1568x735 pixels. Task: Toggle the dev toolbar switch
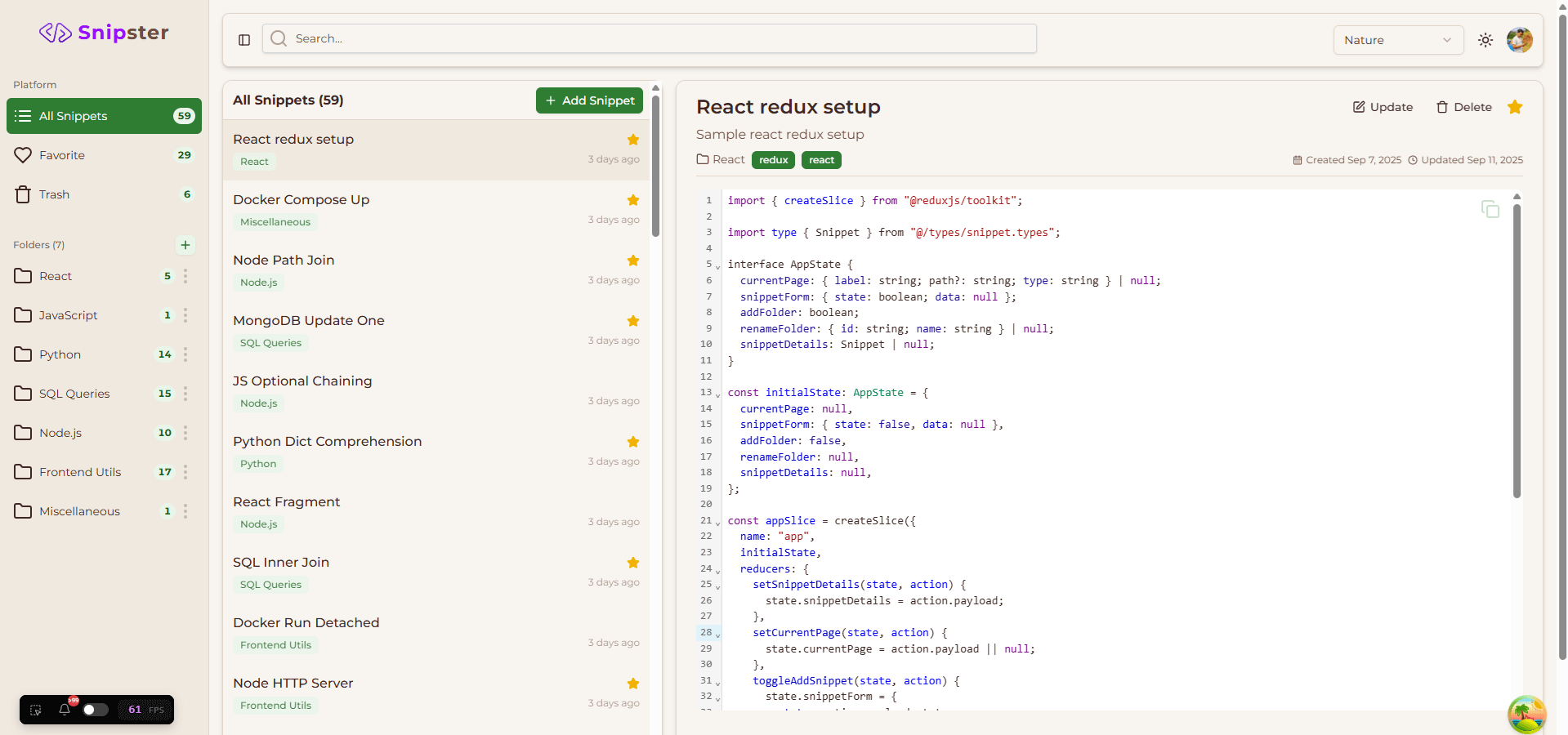coord(96,710)
